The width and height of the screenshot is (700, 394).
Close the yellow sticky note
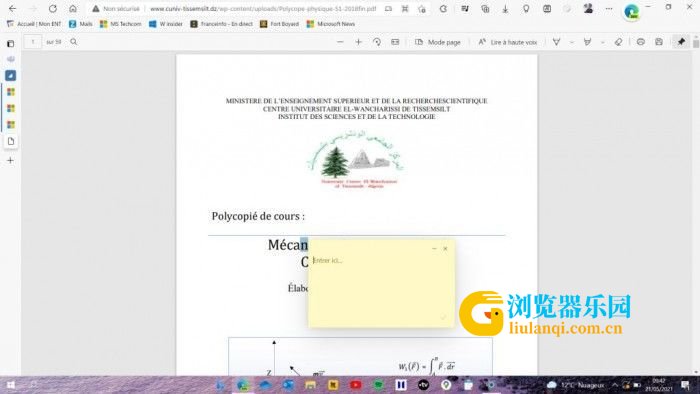coord(445,249)
